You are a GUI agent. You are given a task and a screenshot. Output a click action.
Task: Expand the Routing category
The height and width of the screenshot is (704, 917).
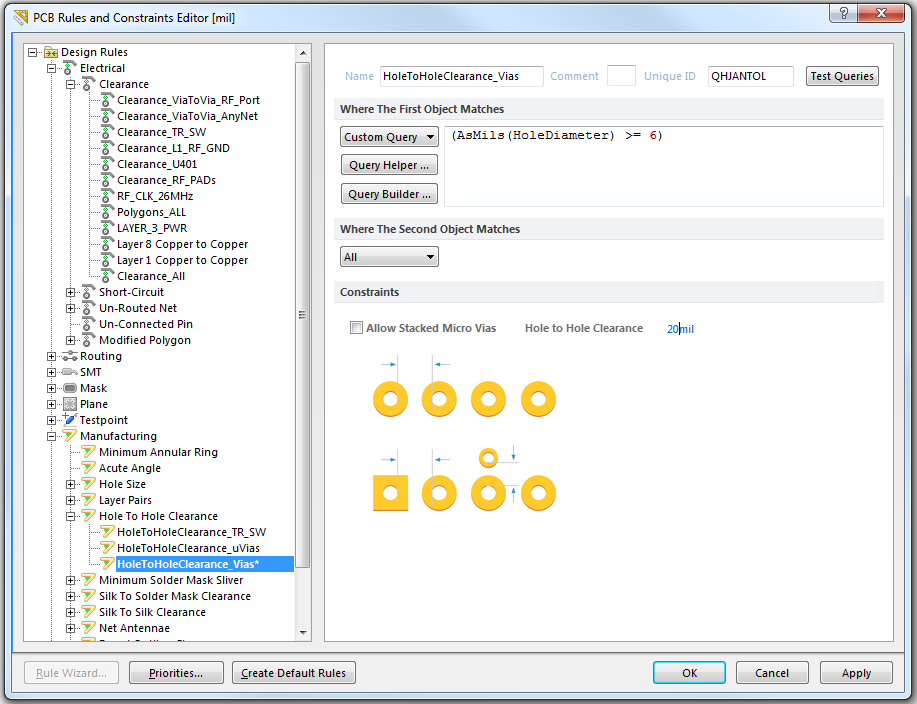(50, 356)
